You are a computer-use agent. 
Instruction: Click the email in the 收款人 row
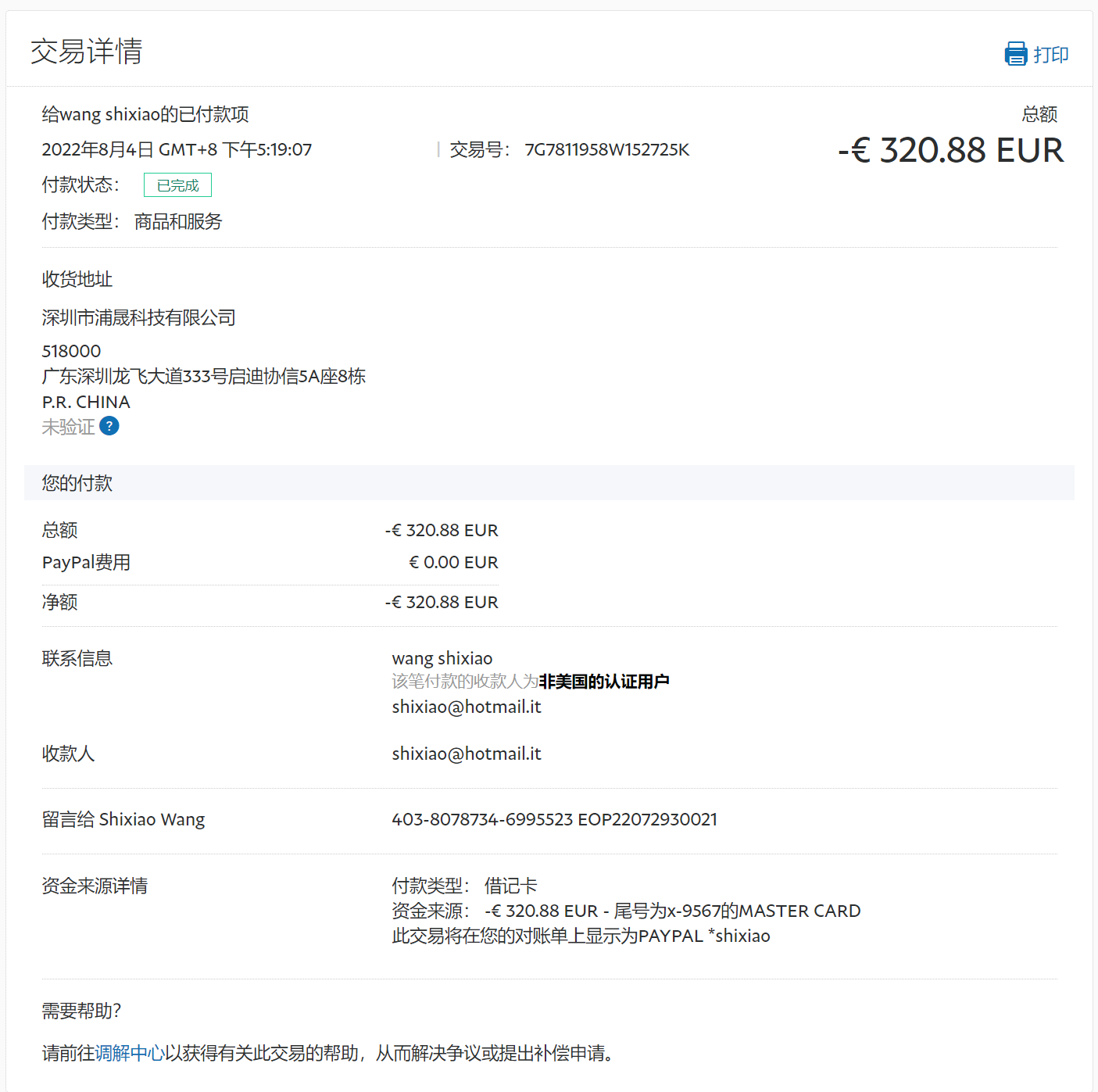466,754
